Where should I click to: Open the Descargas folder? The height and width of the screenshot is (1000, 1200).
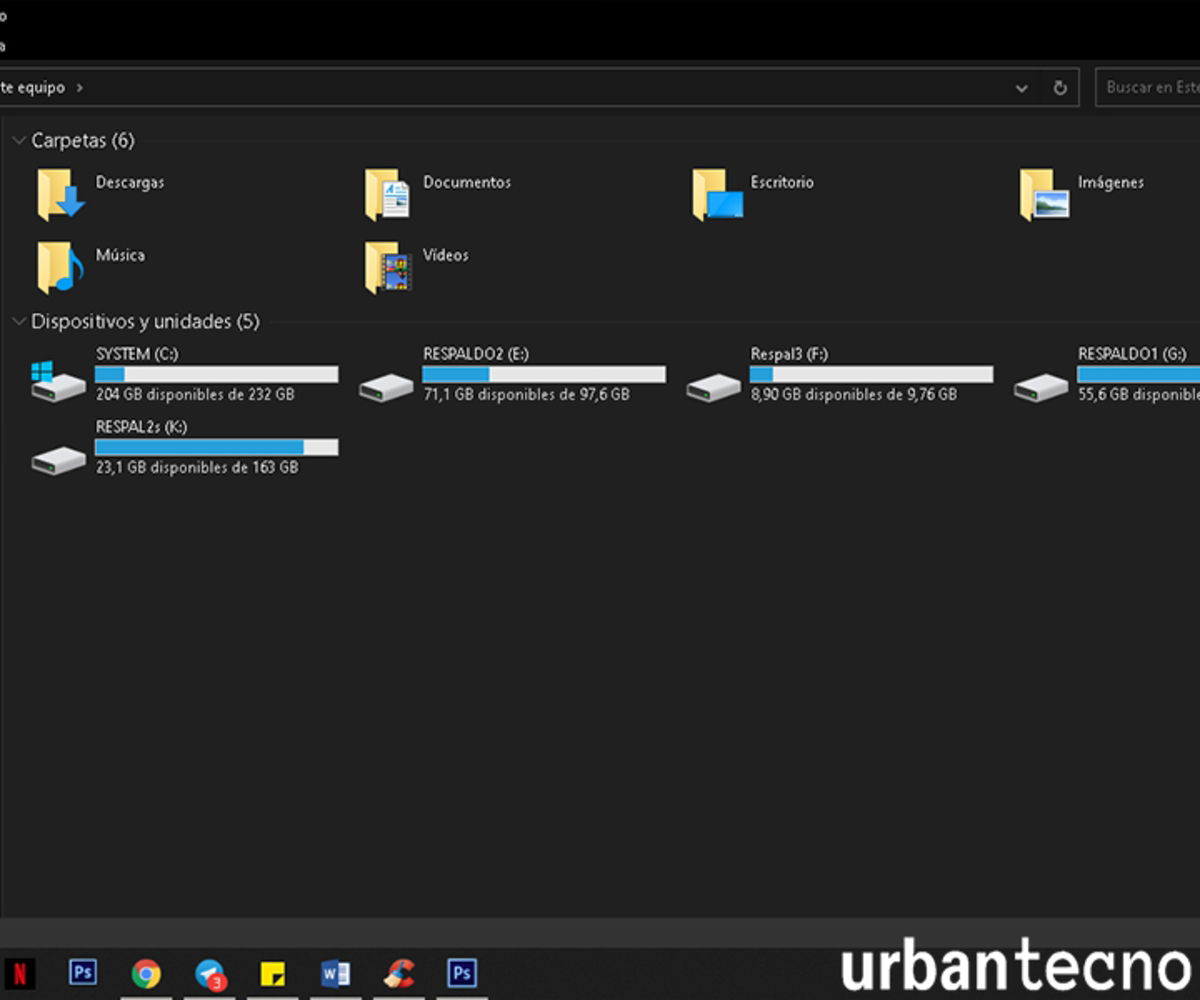pos(129,182)
